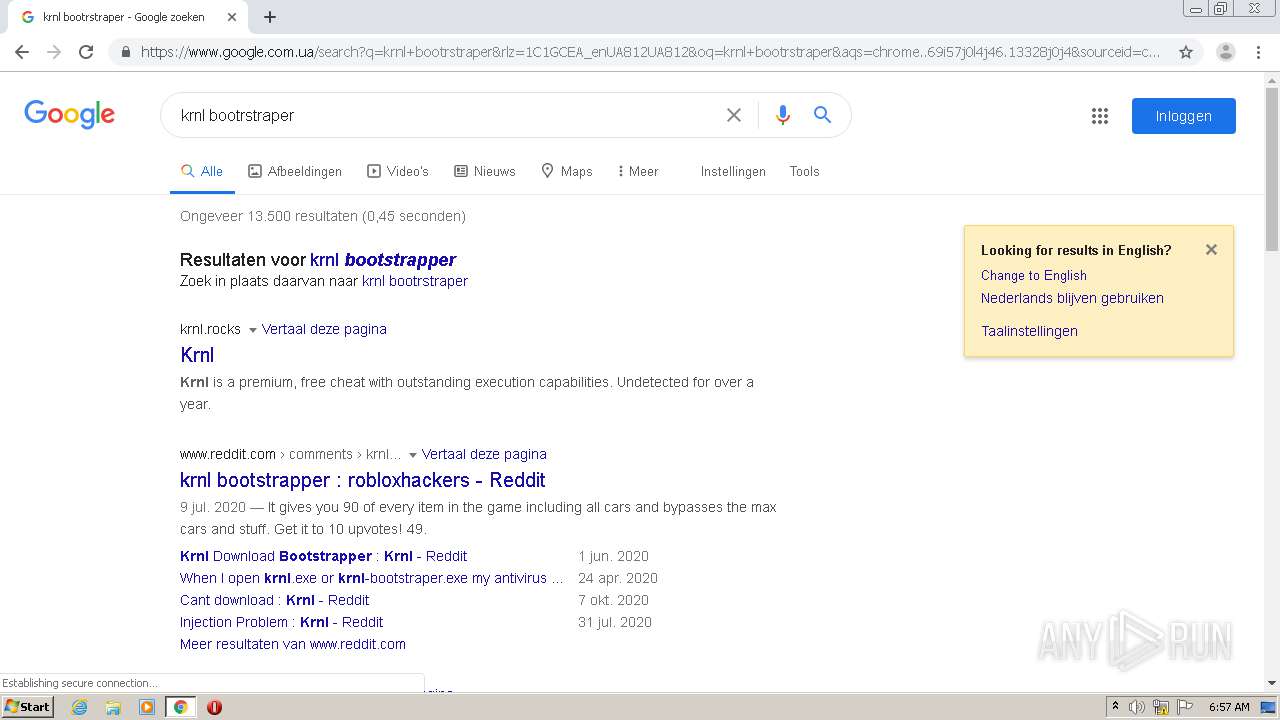Open the media player taskbar icon
The width and height of the screenshot is (1280, 720).
click(147, 707)
